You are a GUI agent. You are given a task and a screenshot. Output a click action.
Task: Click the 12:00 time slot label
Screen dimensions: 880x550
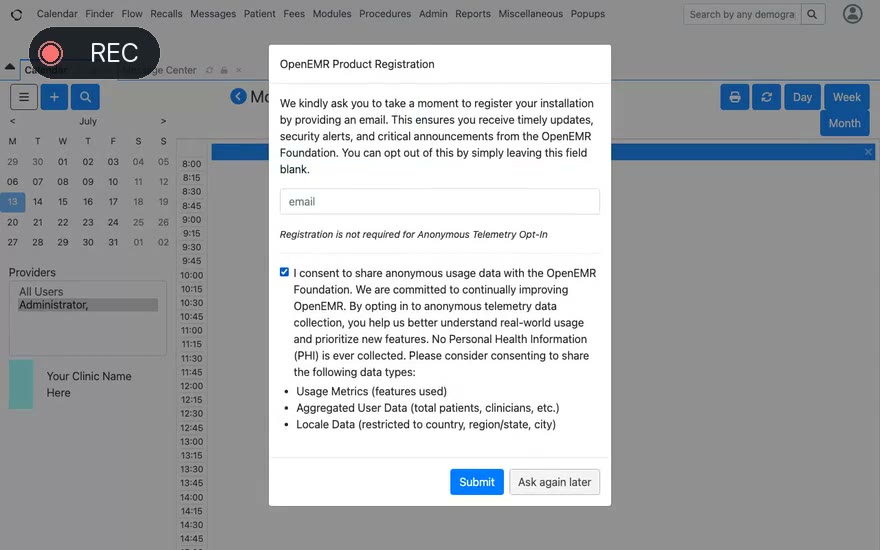pos(191,386)
